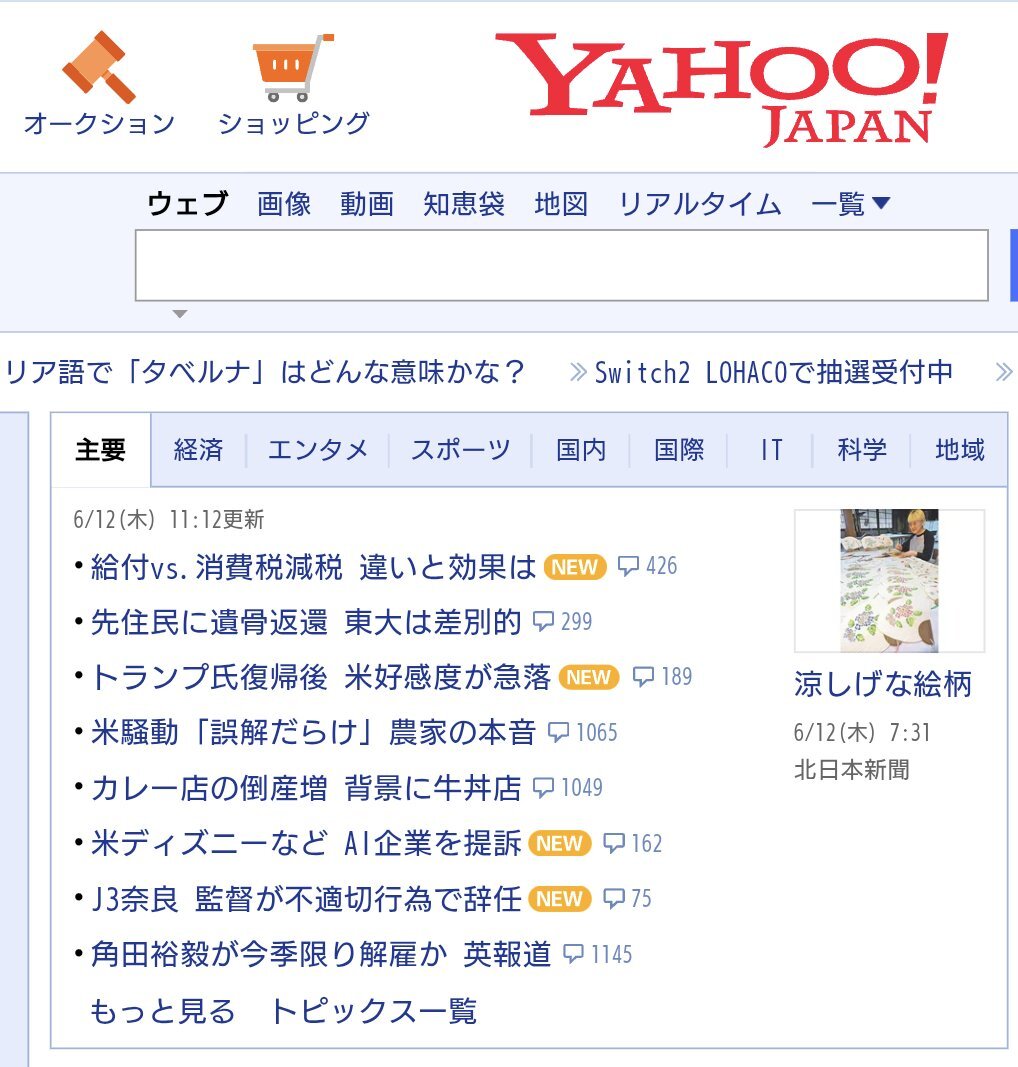This screenshot has width=1018, height=1067.
Task: Expand the 一覧 search category dropdown
Action: [851, 203]
